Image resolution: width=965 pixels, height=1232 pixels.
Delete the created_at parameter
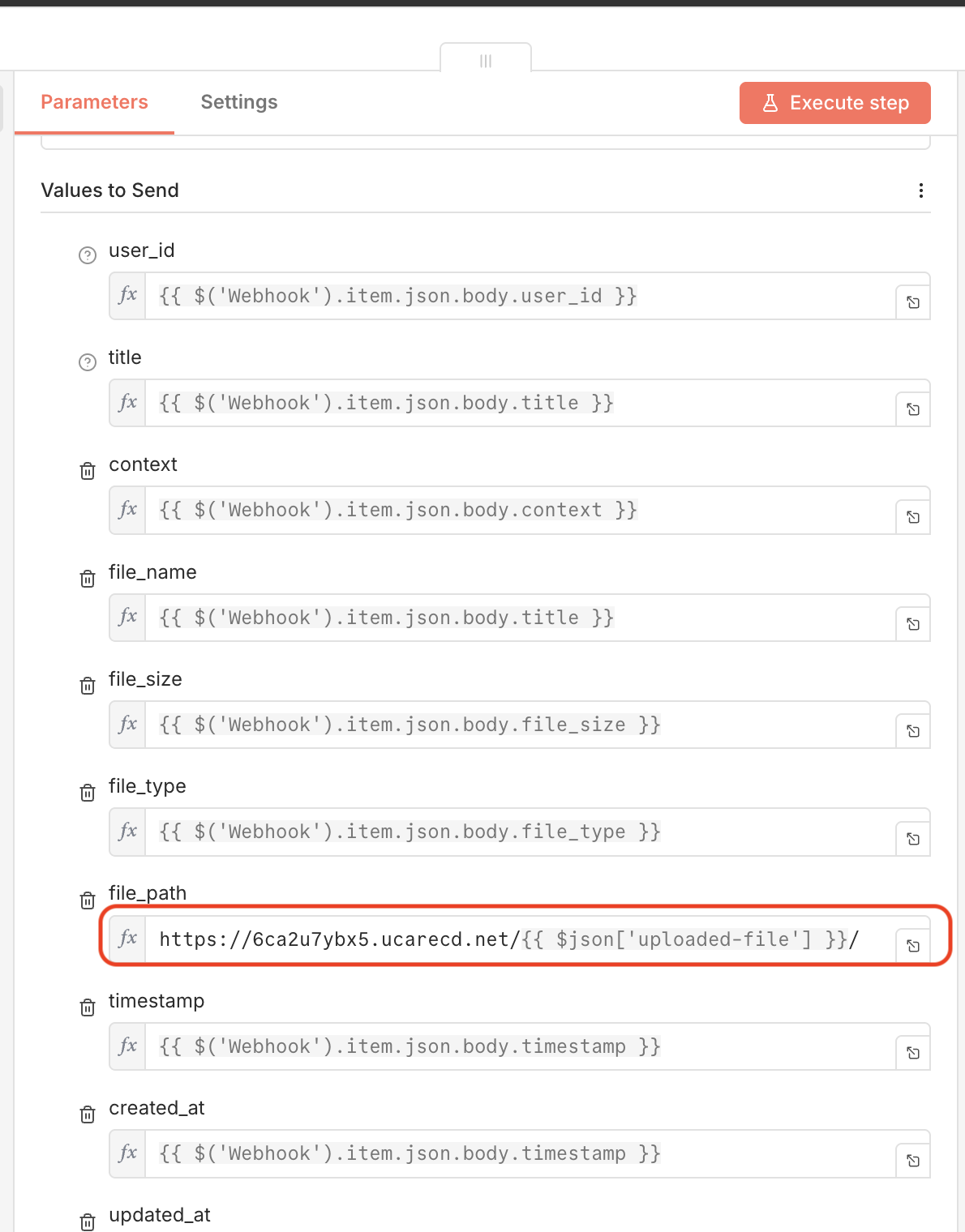[87, 1114]
